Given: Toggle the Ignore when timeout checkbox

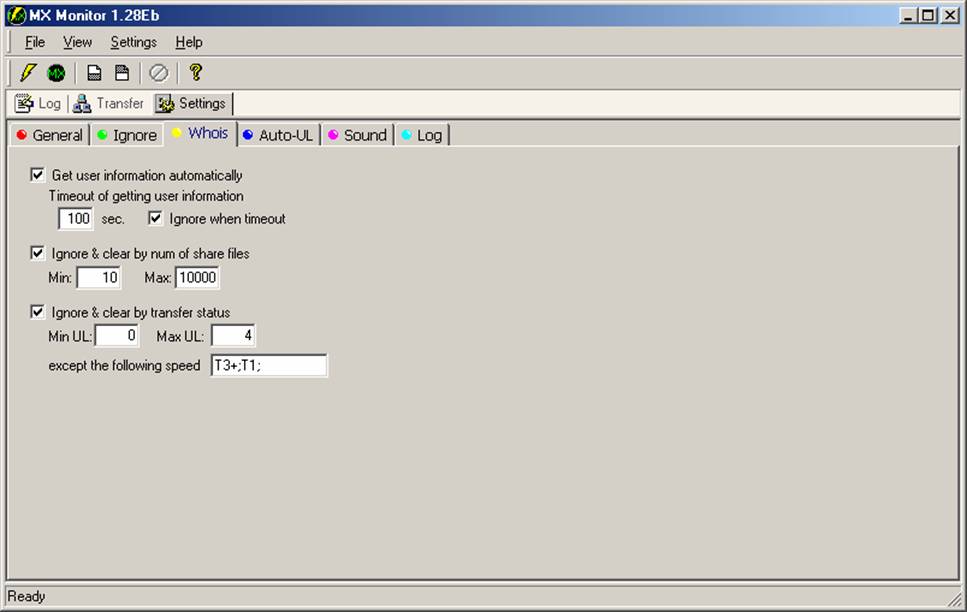Looking at the screenshot, I should point(156,218).
